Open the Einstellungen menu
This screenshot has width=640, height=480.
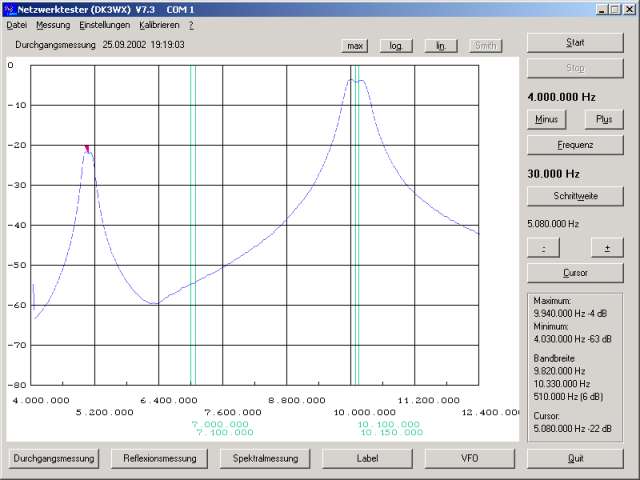[104, 25]
